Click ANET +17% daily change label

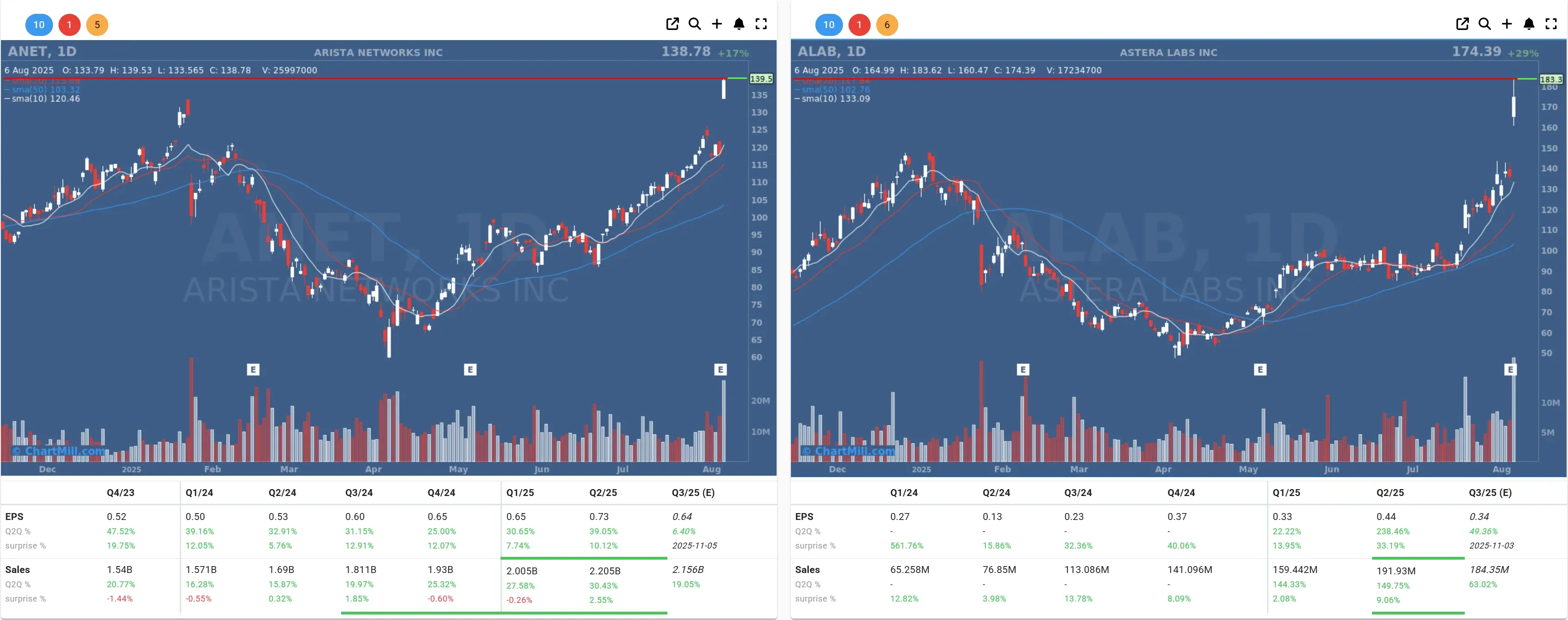733,53
